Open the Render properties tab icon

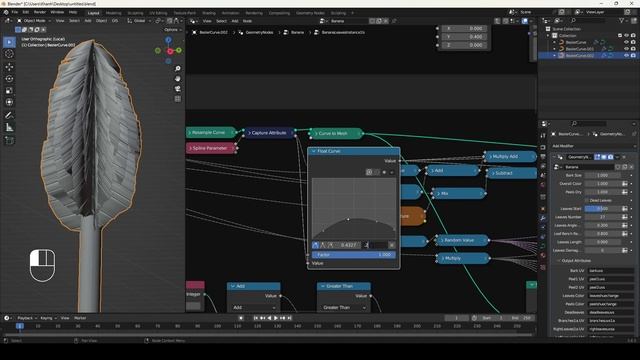543,147
